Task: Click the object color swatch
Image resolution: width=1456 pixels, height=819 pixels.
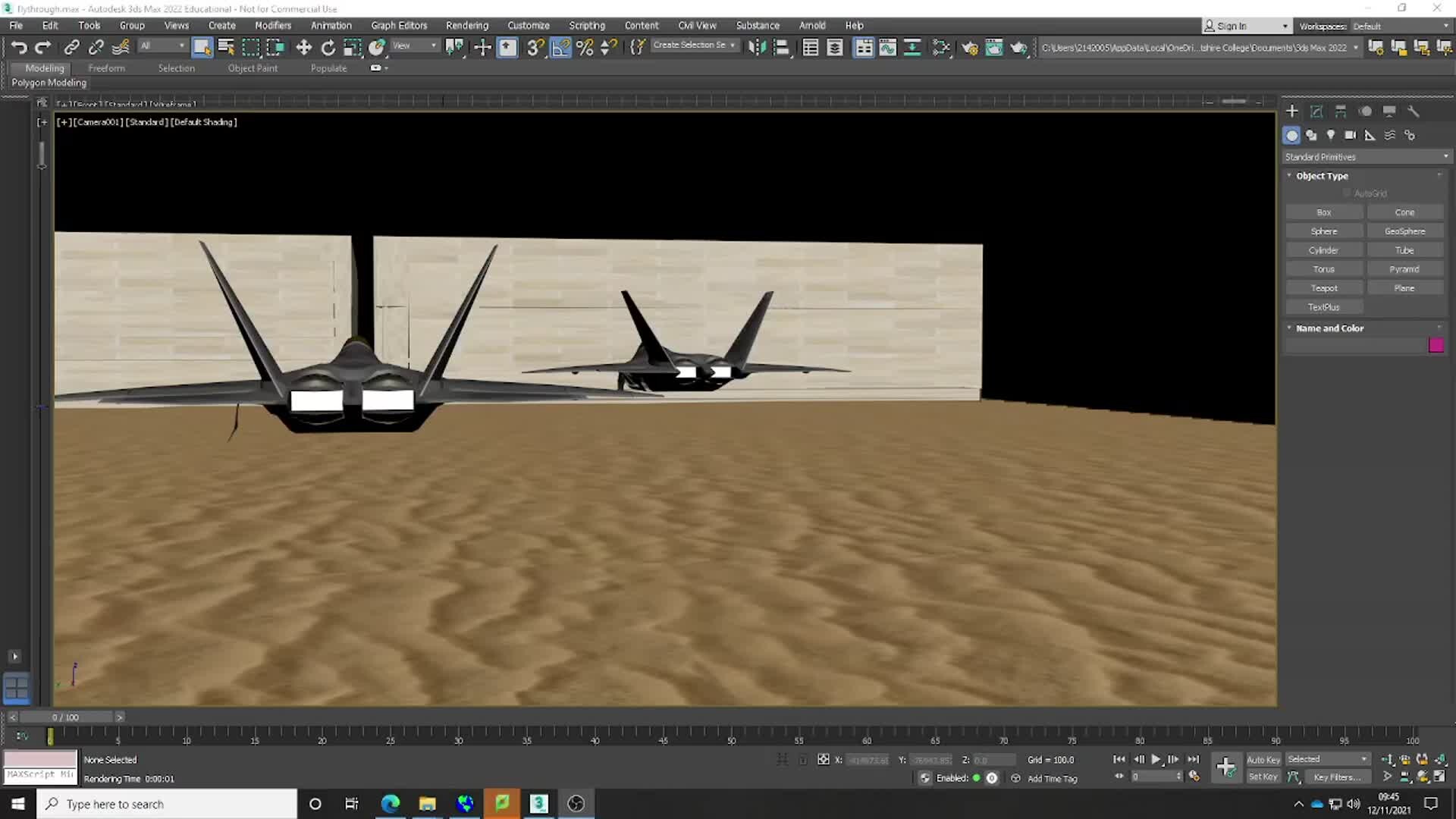Action: tap(1438, 345)
